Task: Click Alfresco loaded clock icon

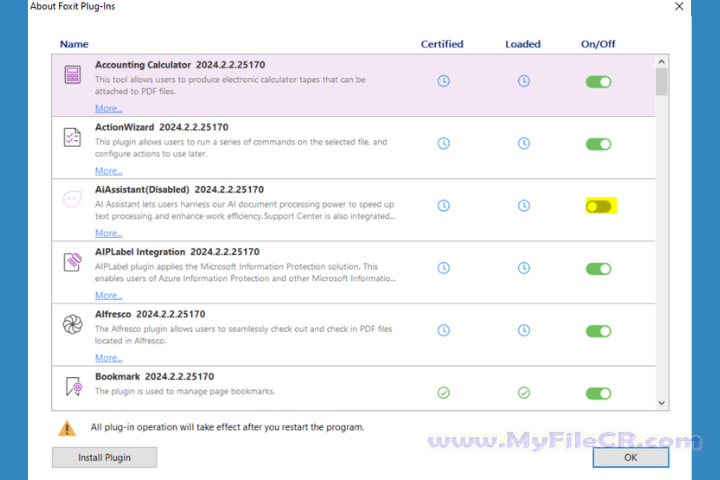Action: (x=524, y=330)
